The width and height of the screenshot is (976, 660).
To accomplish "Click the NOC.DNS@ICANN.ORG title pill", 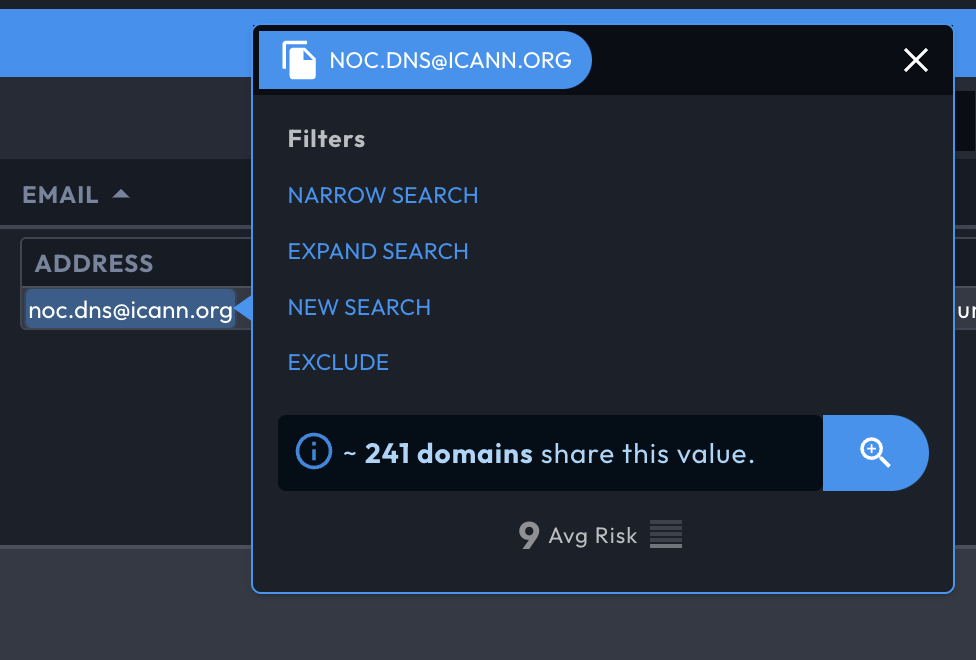I will click(425, 60).
